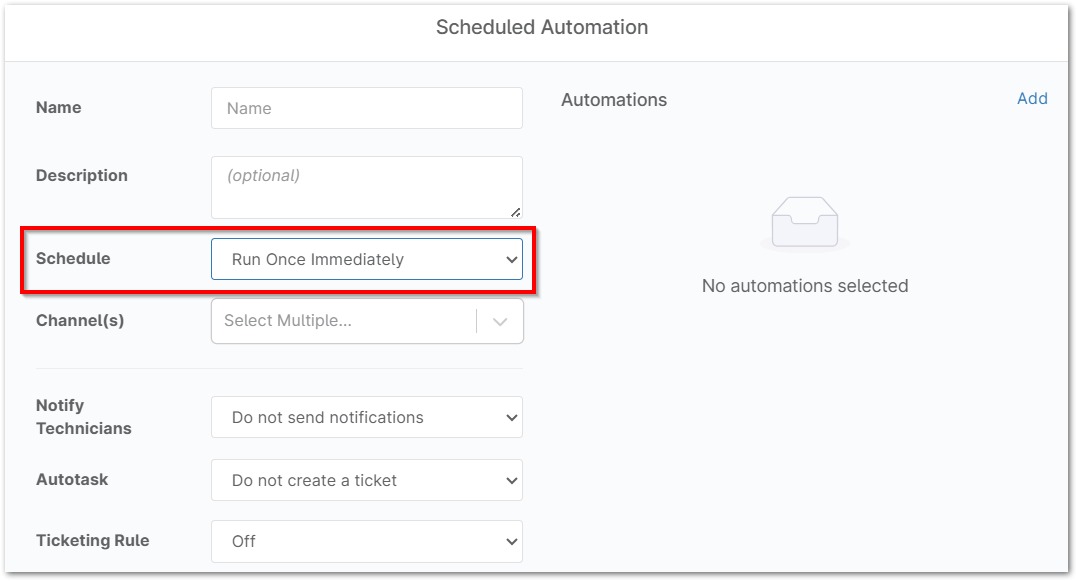Viewport: 1077px width, 581px height.
Task: Select the No automations selected message
Action: (x=805, y=285)
